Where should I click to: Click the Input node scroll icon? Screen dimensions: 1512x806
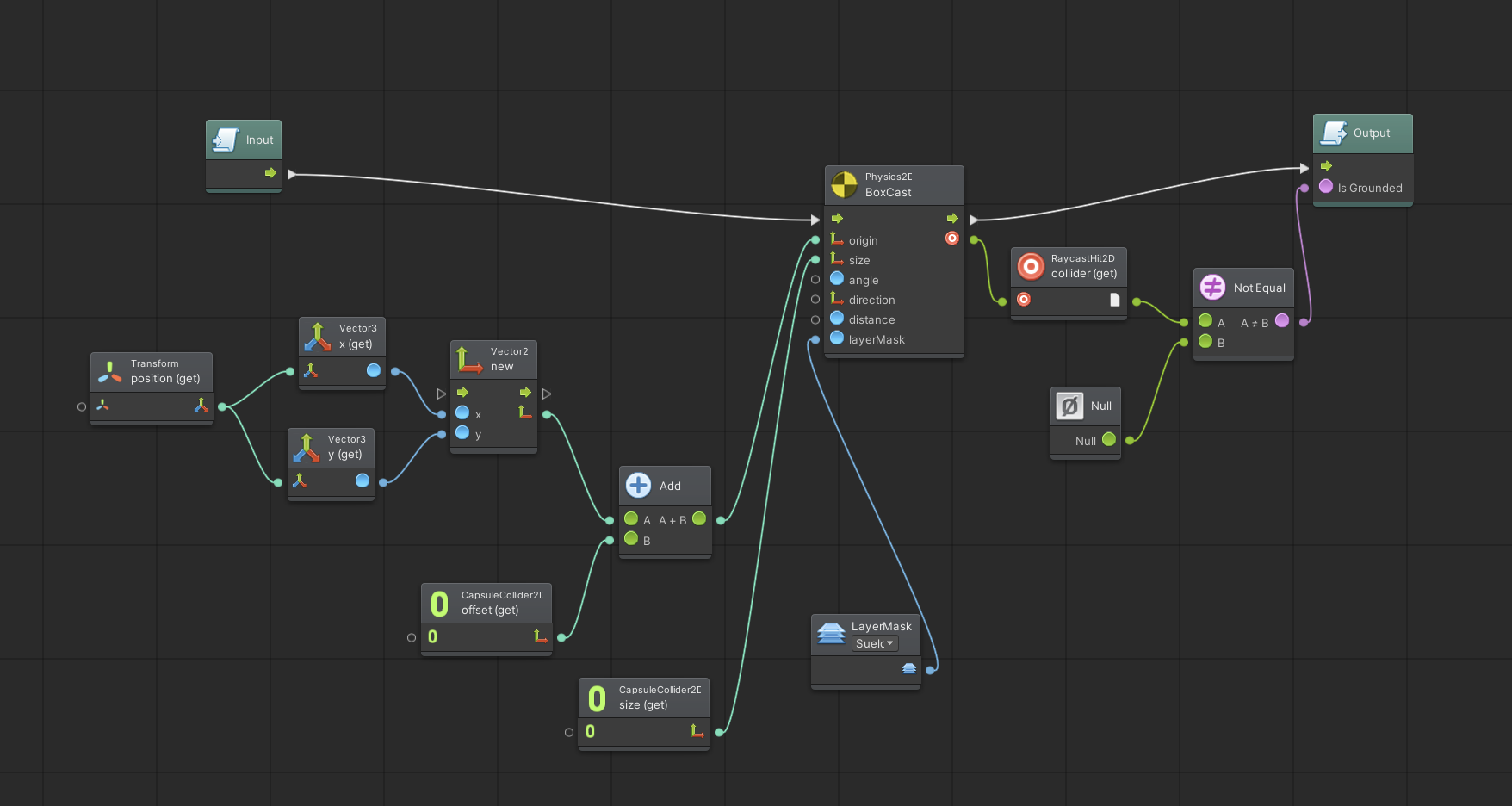(226, 139)
